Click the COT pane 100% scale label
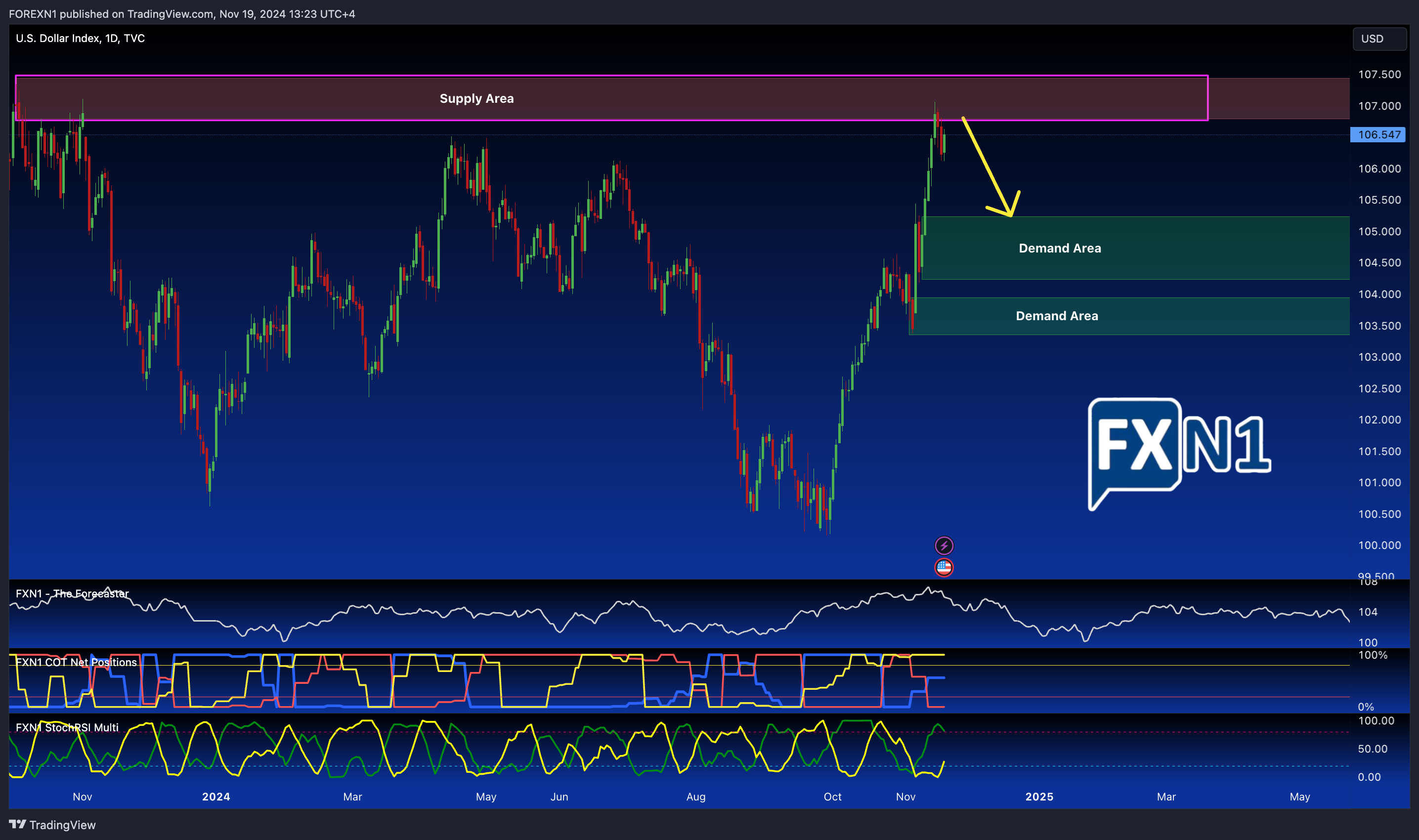This screenshot has width=1419, height=840. click(1373, 655)
